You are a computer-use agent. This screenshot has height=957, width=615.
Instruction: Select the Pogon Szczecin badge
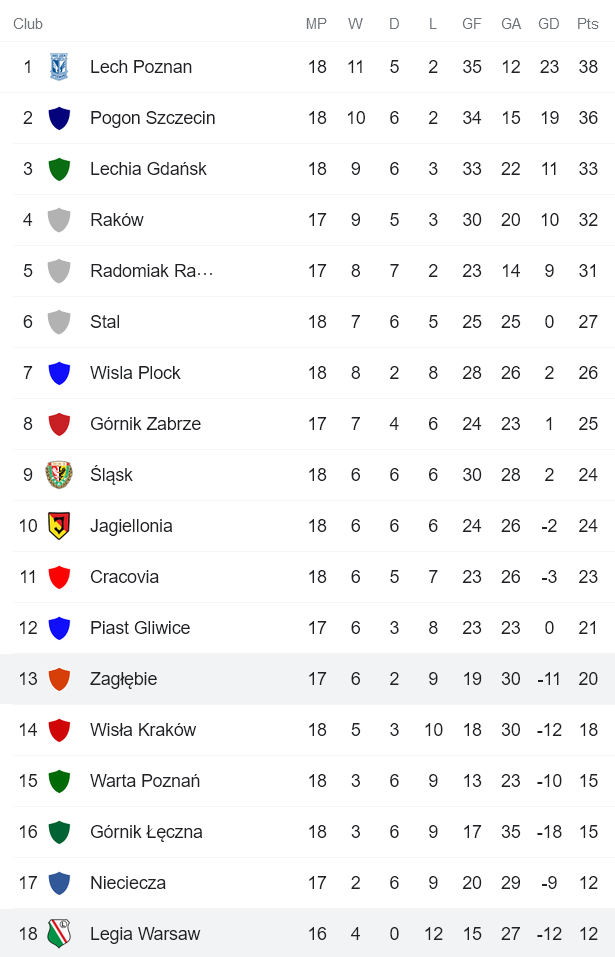tap(59, 118)
